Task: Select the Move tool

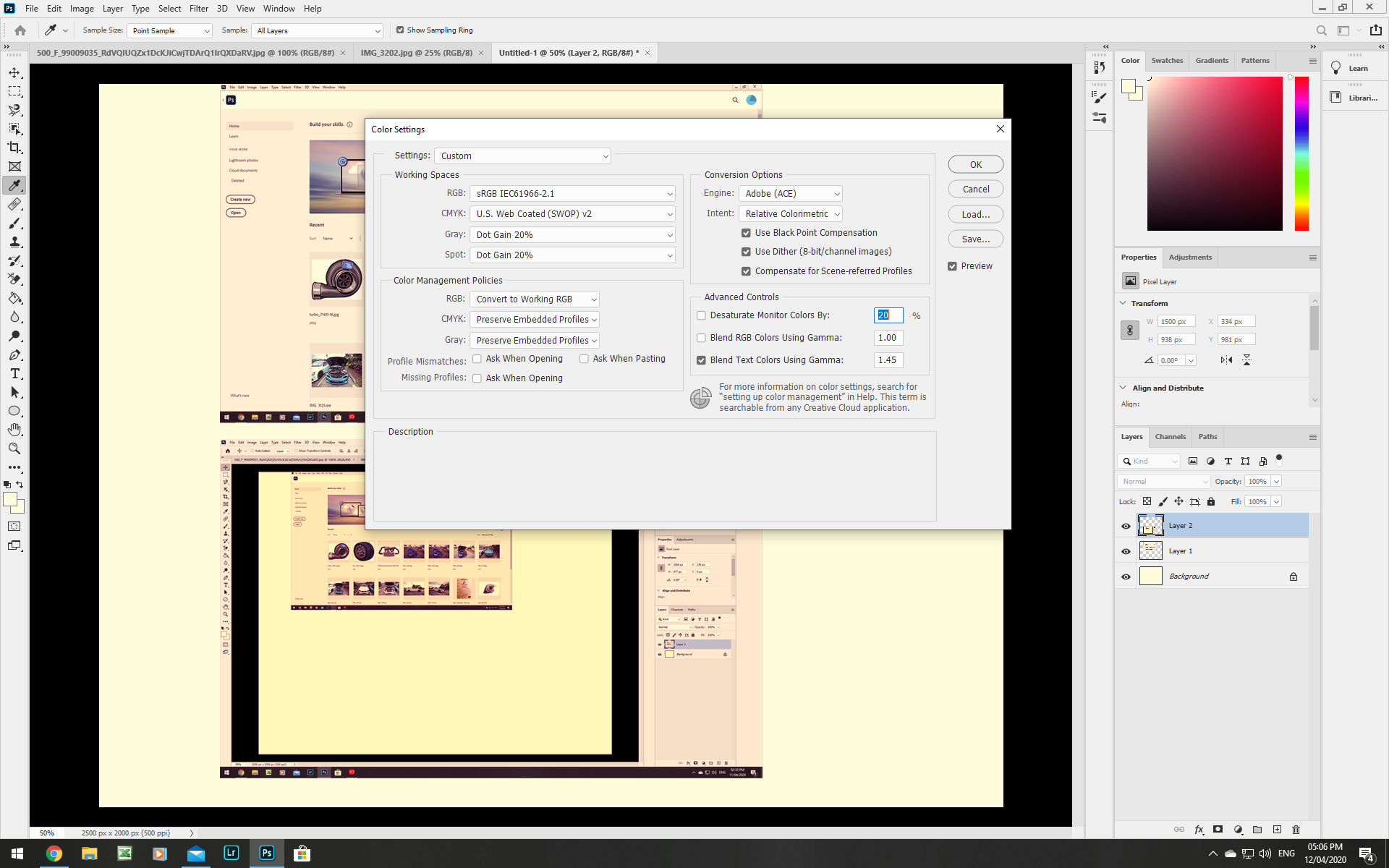Action: 14,72
